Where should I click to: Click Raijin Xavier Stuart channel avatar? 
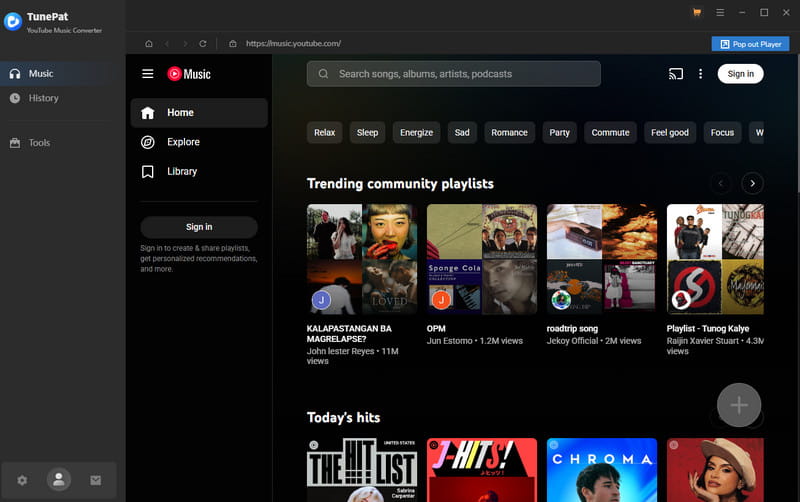(x=681, y=300)
